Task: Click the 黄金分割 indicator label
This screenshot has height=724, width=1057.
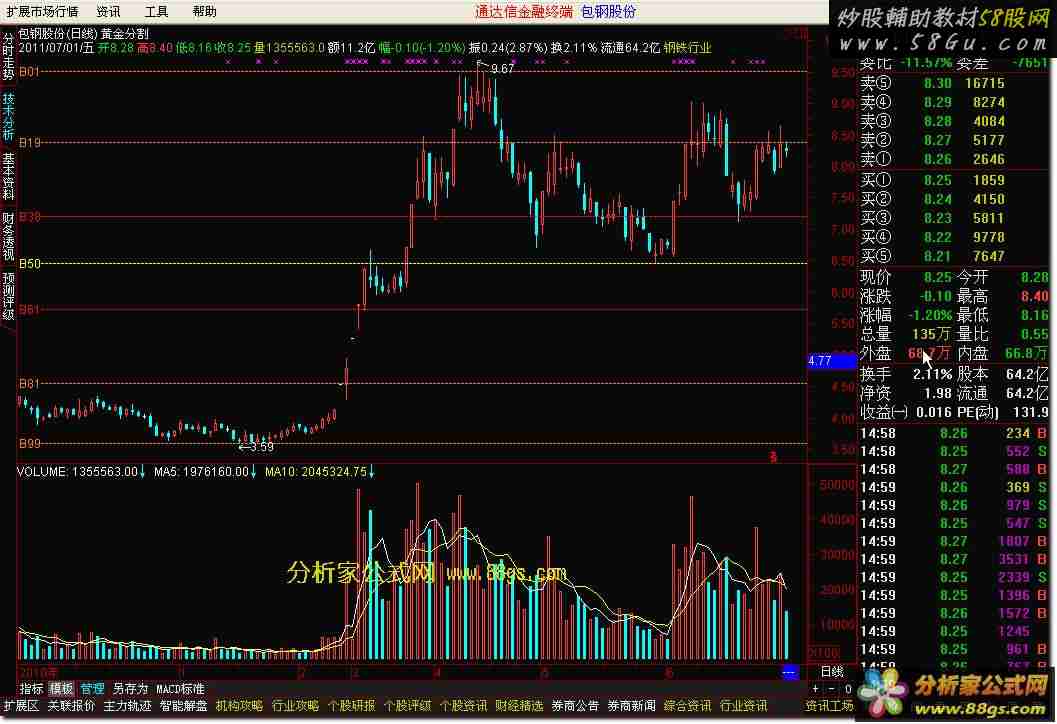Action: tap(125, 34)
